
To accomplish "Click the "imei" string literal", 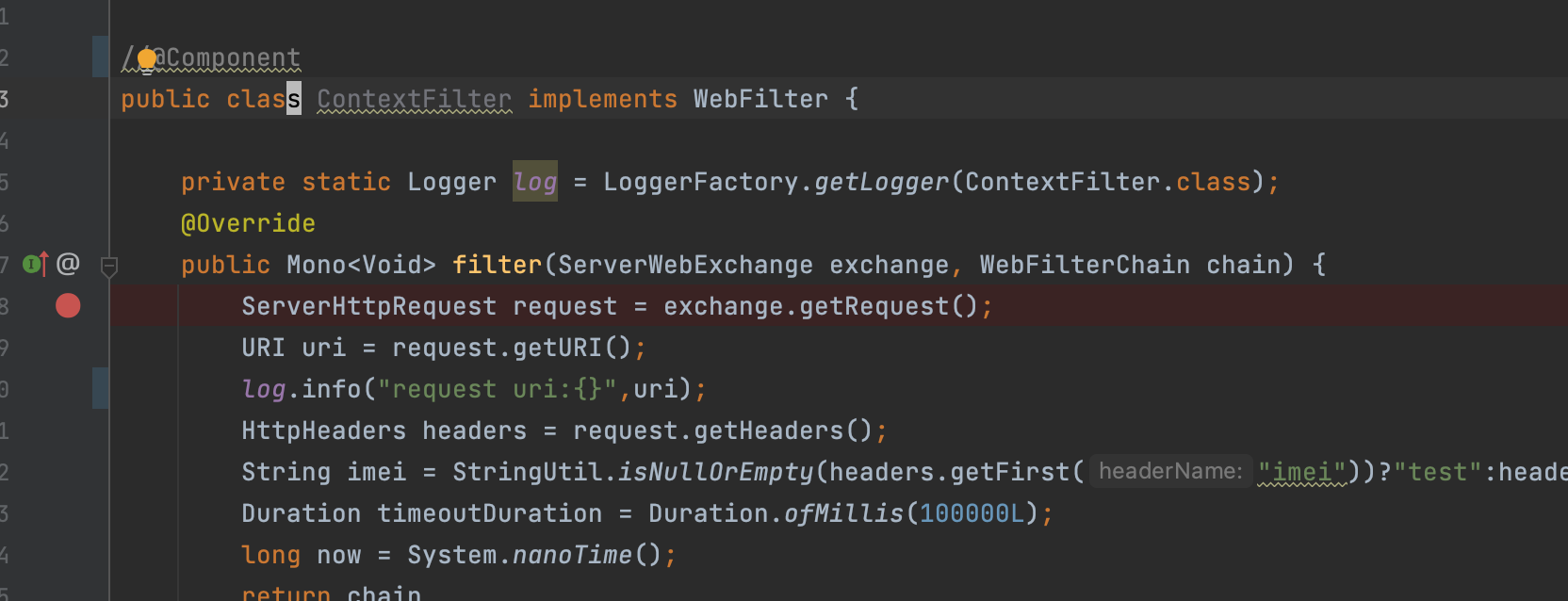I will pyautogui.click(x=1303, y=471).
